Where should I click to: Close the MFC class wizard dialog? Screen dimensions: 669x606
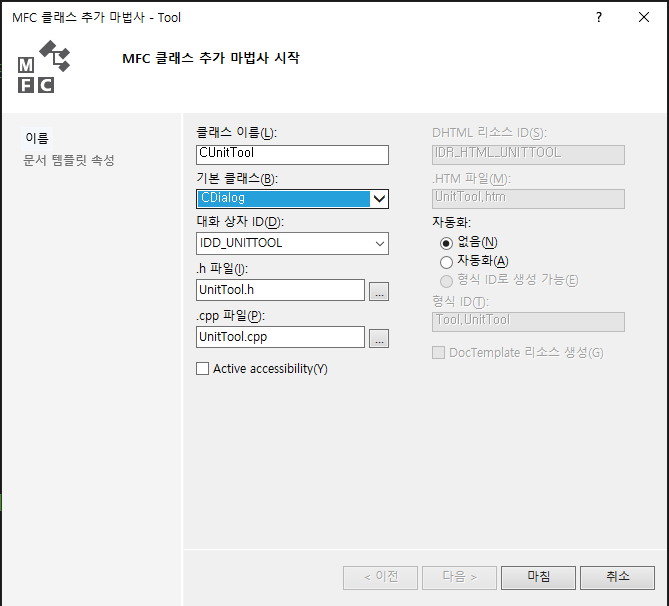644,17
